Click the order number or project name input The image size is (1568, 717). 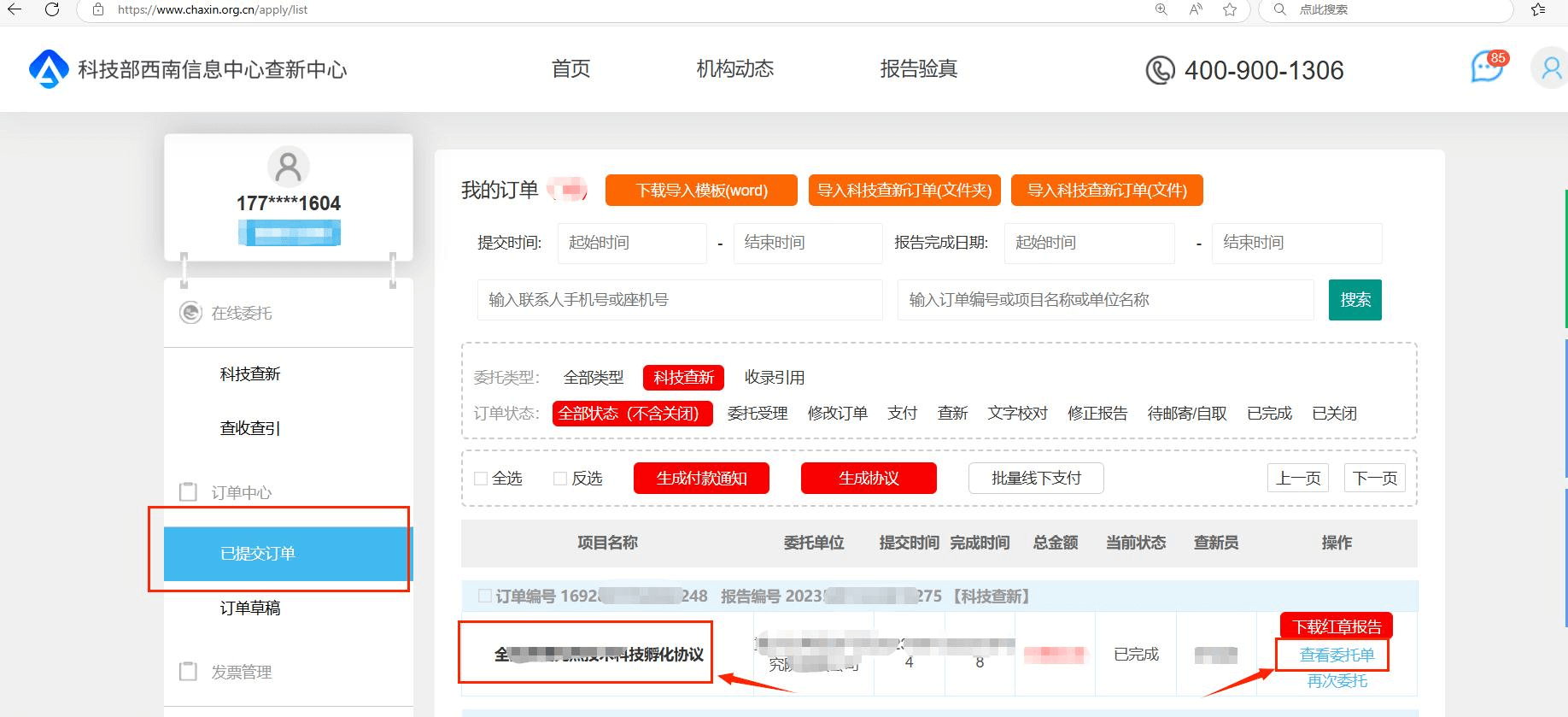(x=1105, y=300)
